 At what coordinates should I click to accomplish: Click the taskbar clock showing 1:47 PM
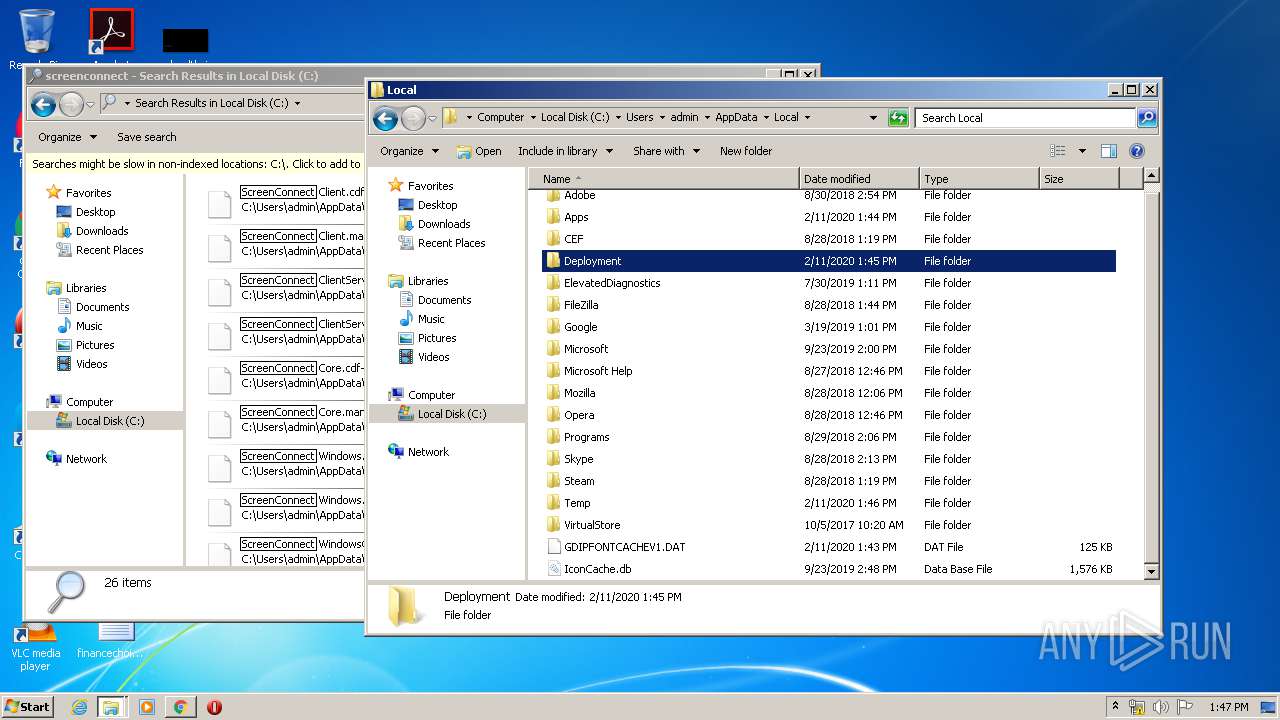tap(1229, 707)
